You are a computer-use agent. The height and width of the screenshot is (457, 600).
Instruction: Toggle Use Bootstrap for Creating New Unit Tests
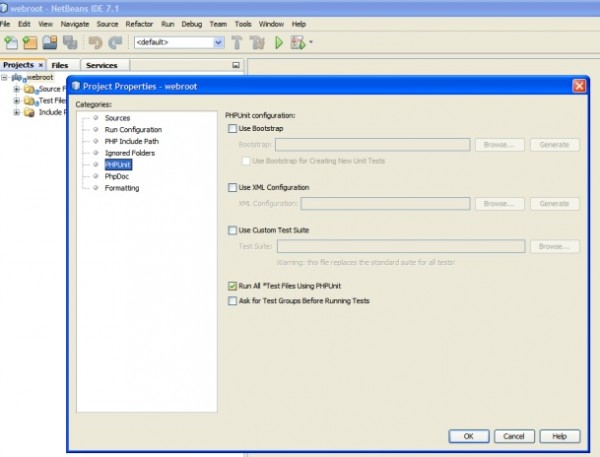246,161
